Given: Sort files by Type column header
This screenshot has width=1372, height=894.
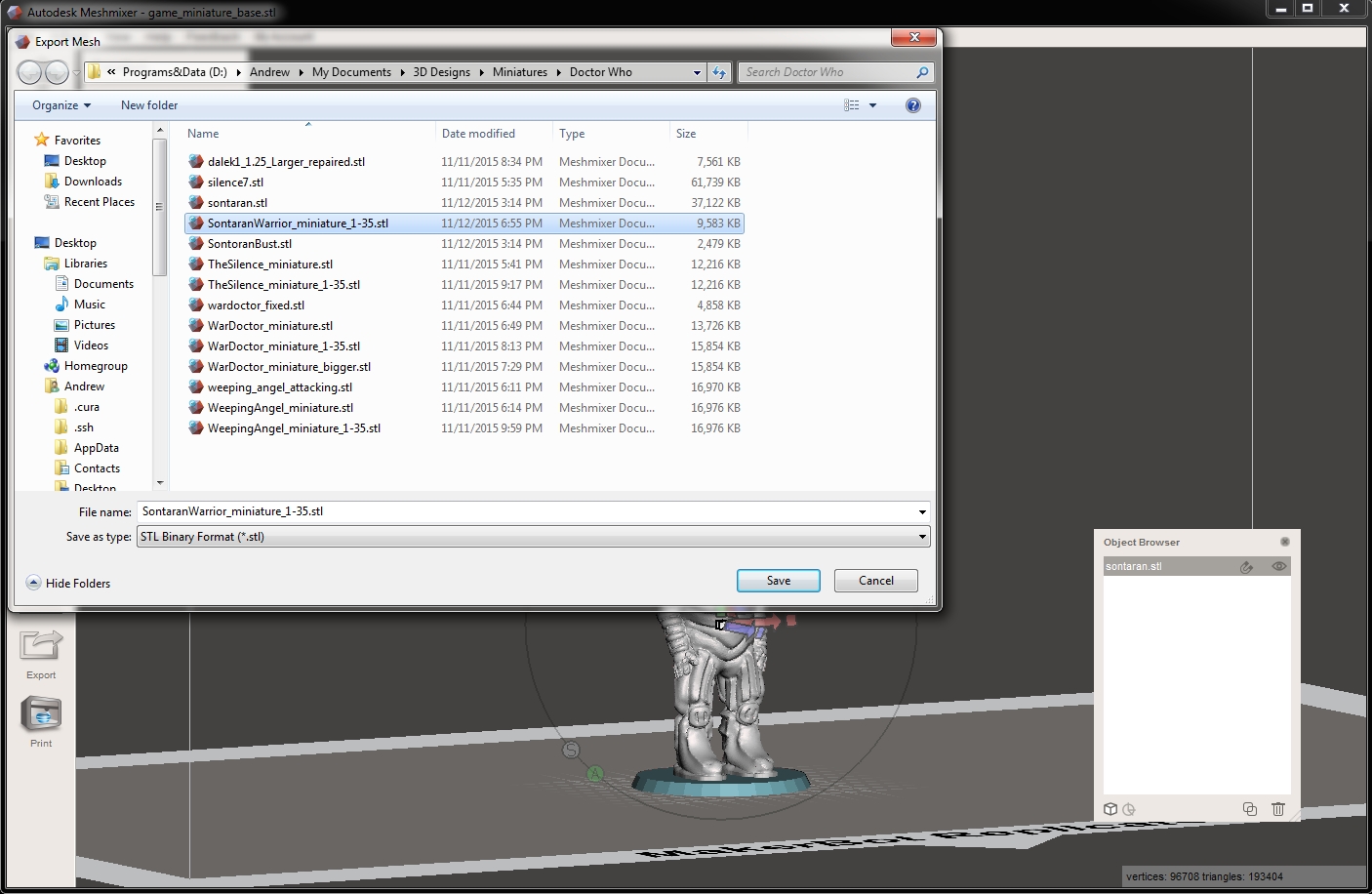Looking at the screenshot, I should (611, 134).
